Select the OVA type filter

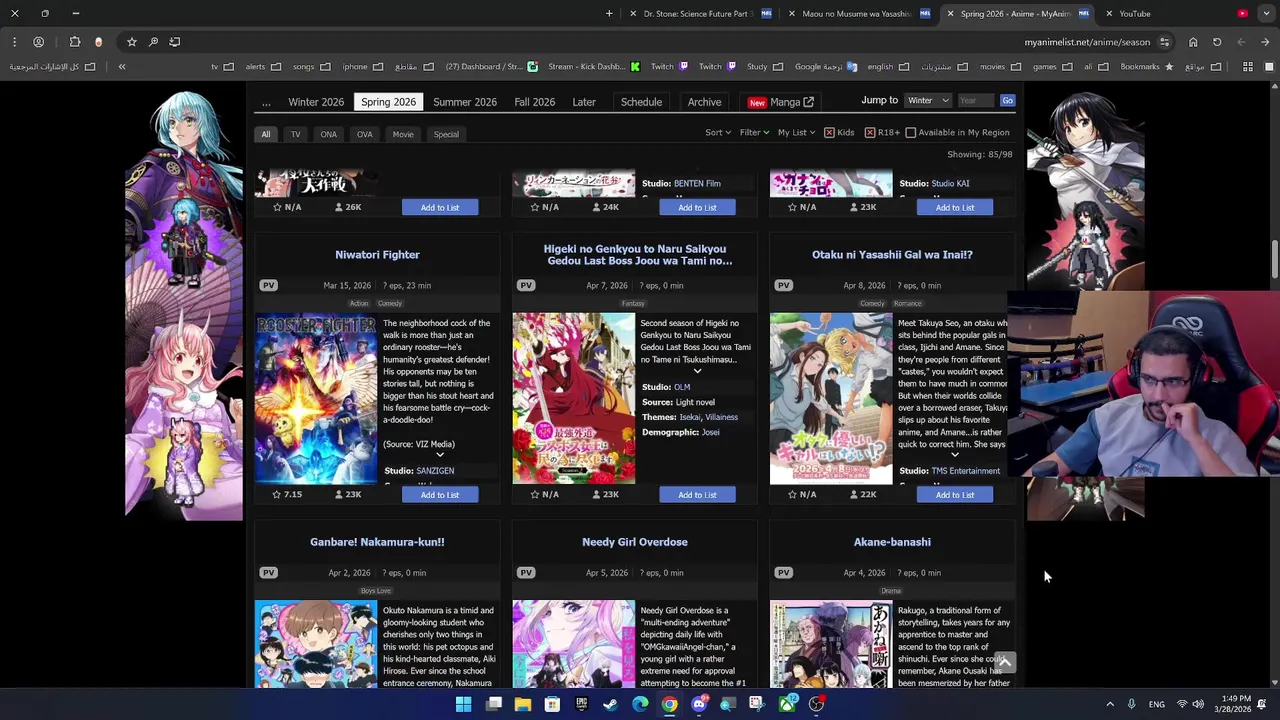(364, 134)
